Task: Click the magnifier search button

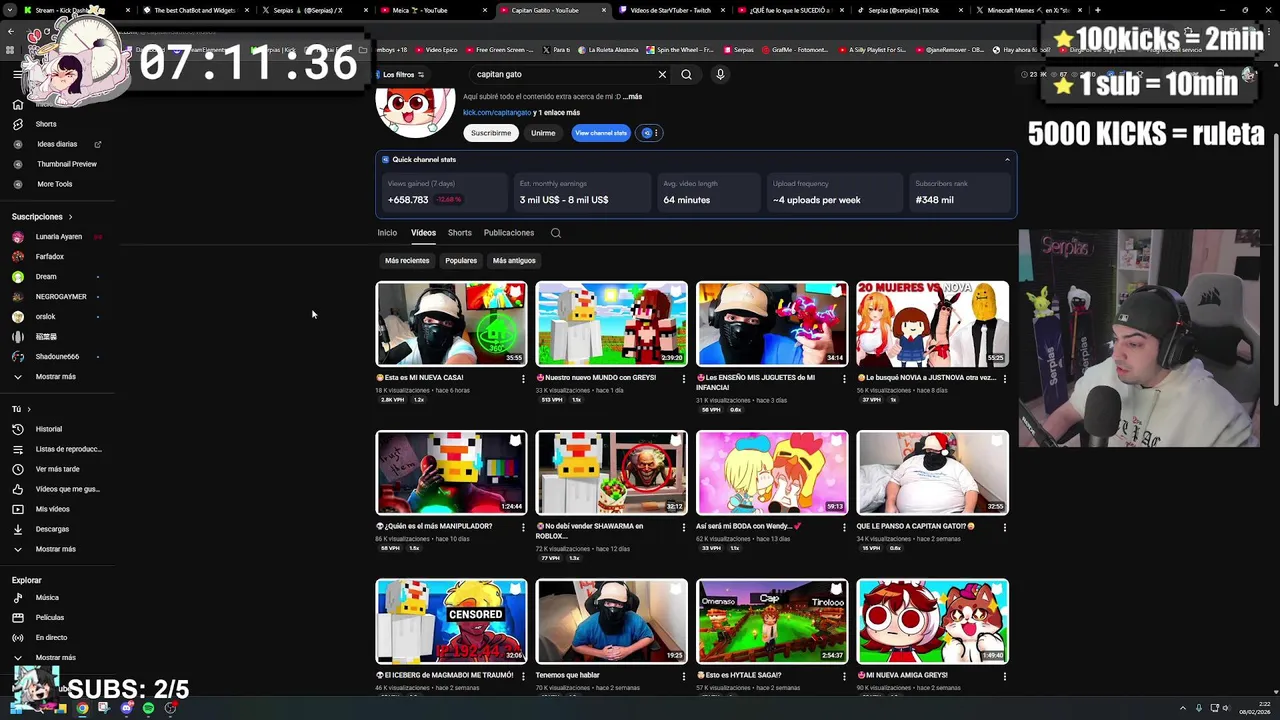Action: (686, 74)
